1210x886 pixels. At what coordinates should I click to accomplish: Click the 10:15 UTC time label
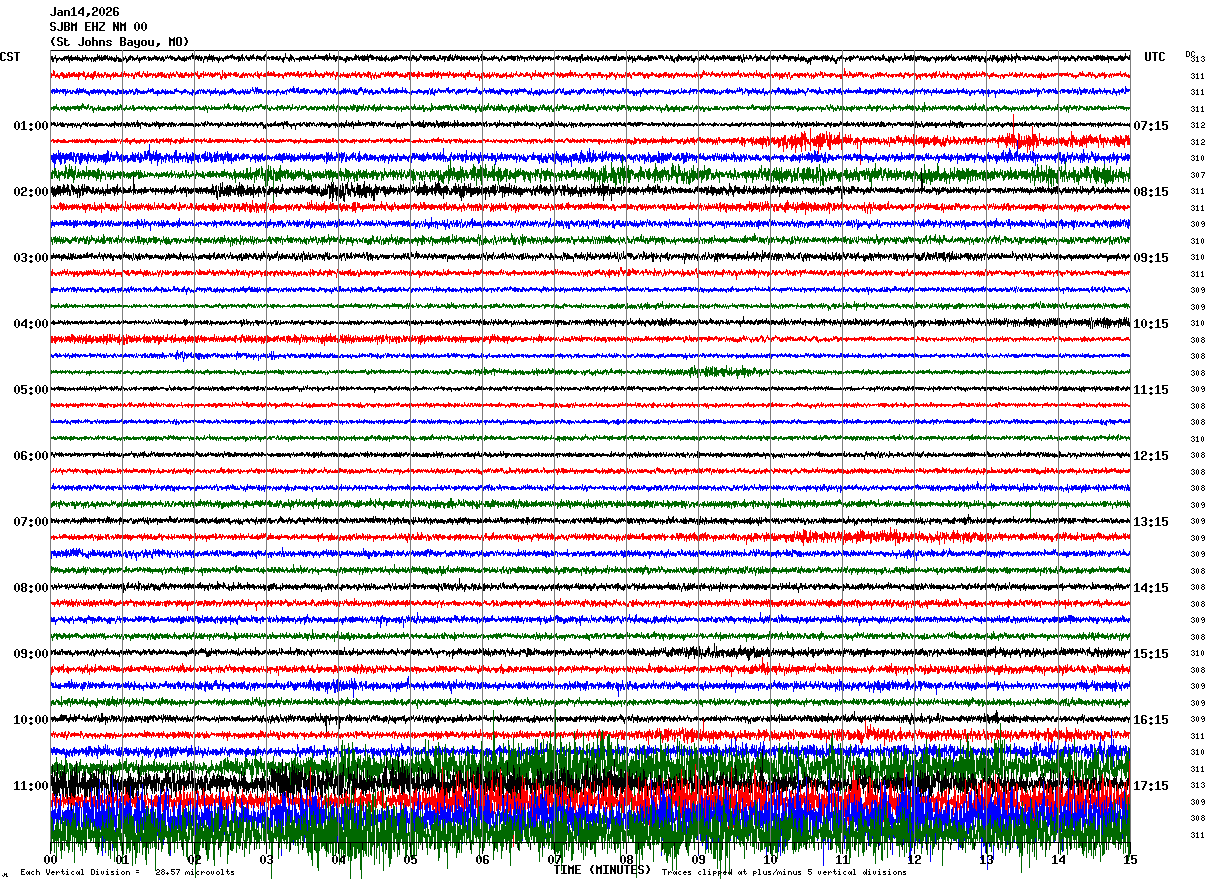pyautogui.click(x=1151, y=324)
